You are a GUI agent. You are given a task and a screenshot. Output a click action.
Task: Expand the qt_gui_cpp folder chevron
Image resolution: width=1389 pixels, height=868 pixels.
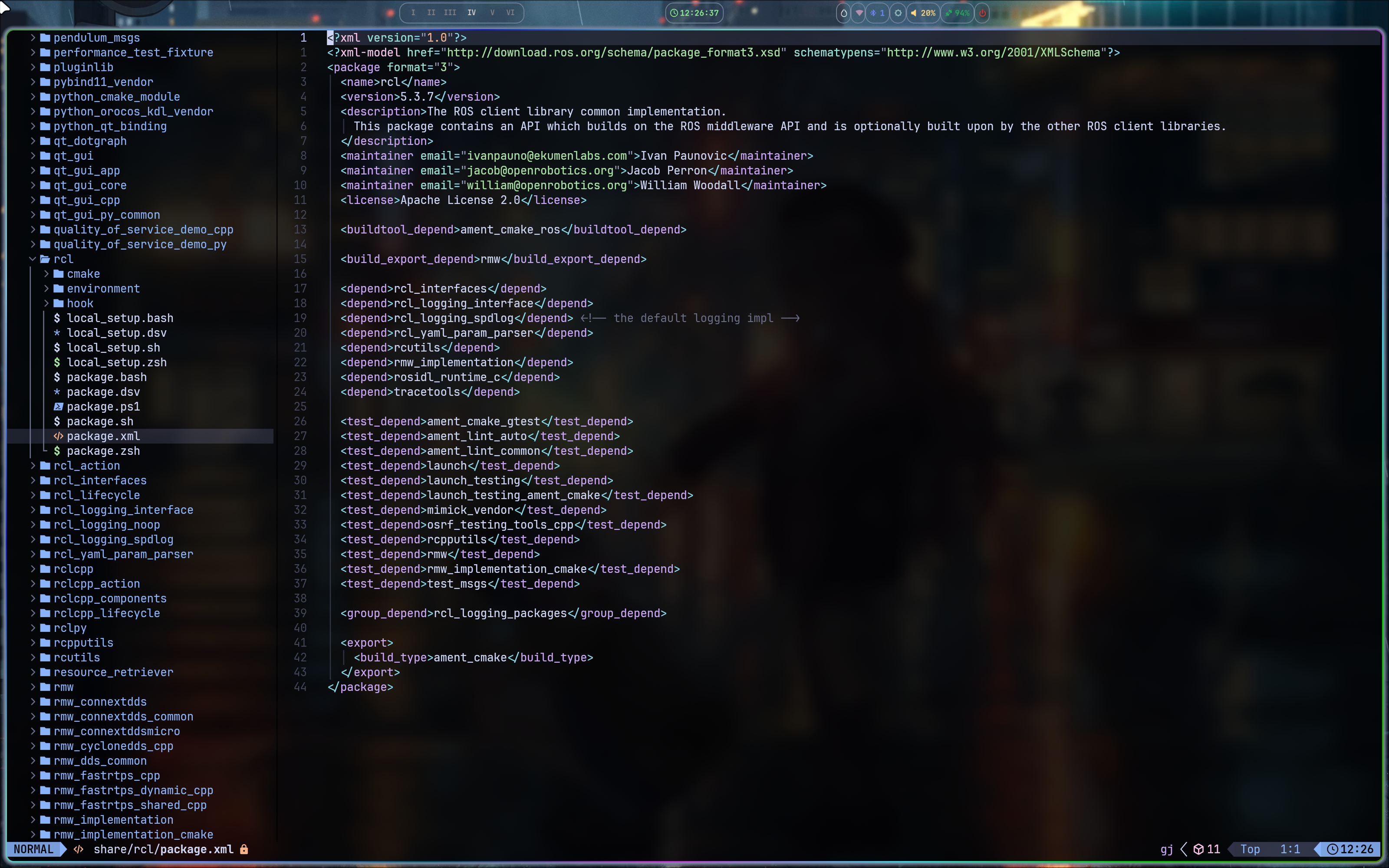click(x=33, y=200)
